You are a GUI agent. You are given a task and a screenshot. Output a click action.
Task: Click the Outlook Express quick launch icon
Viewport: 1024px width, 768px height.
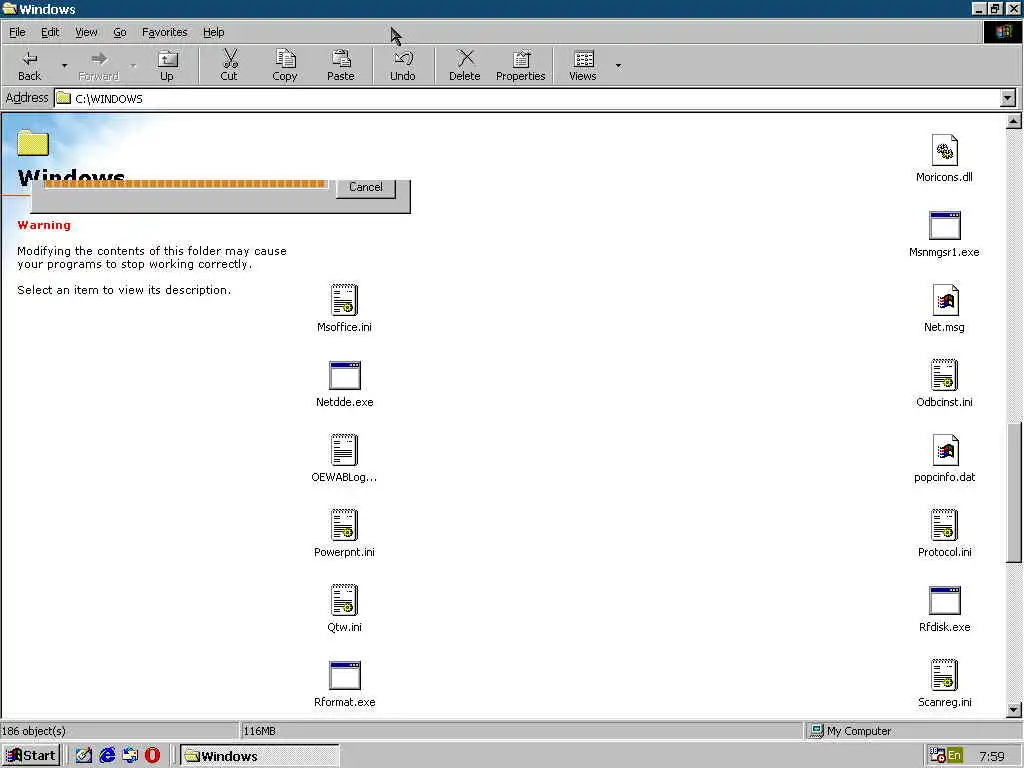point(130,756)
